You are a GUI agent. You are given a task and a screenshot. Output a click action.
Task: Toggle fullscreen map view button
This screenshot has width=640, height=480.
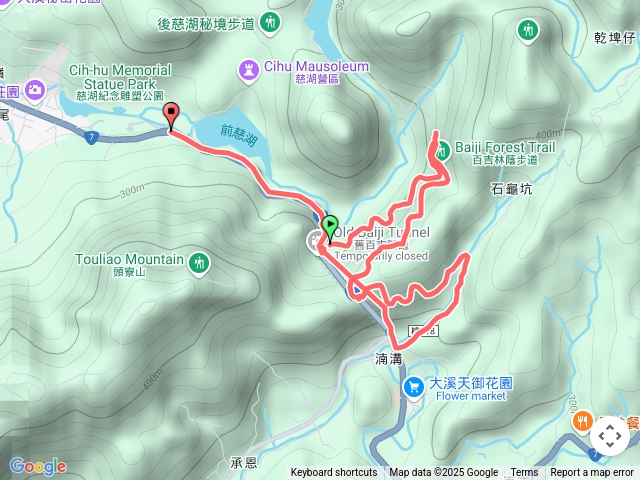[610, 436]
